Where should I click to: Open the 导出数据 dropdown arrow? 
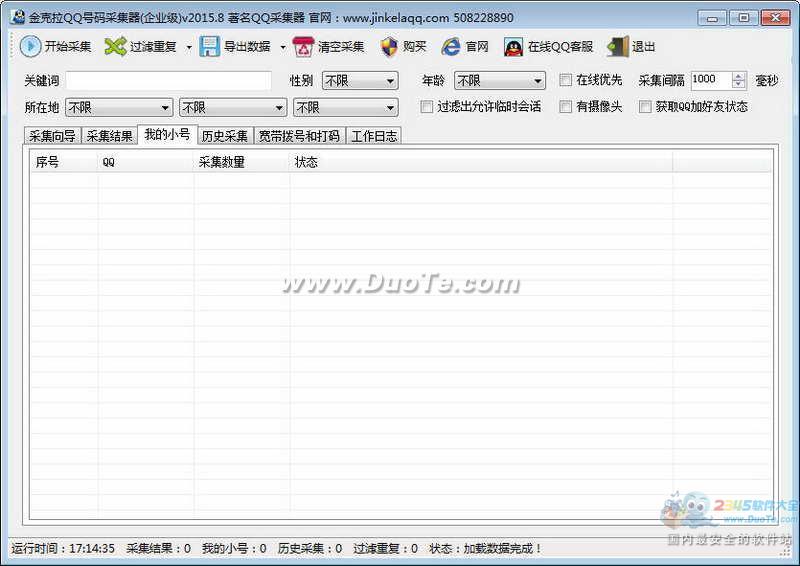click(x=283, y=47)
